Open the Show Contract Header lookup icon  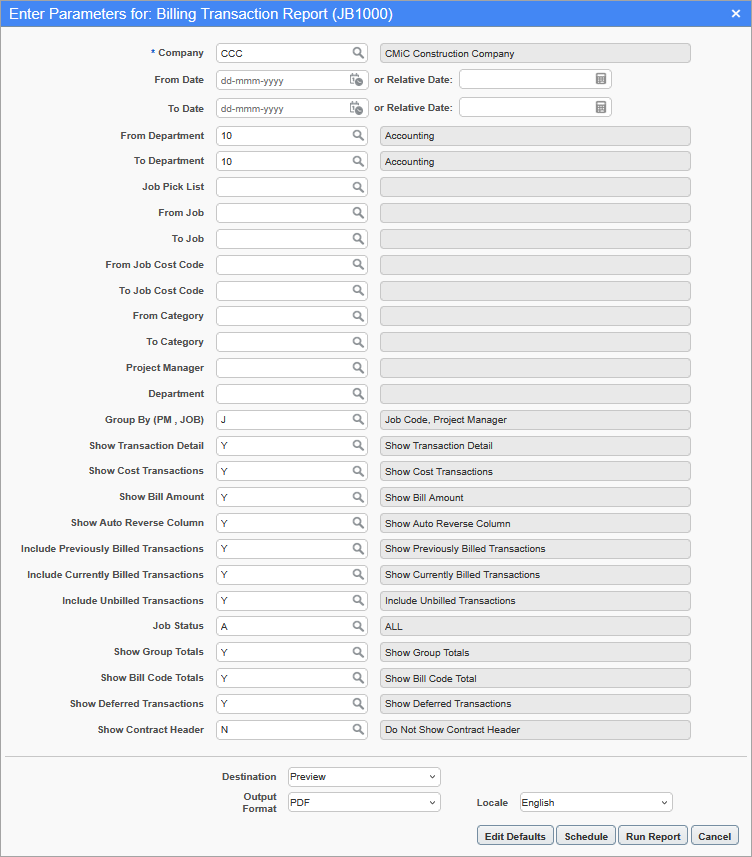click(358, 729)
